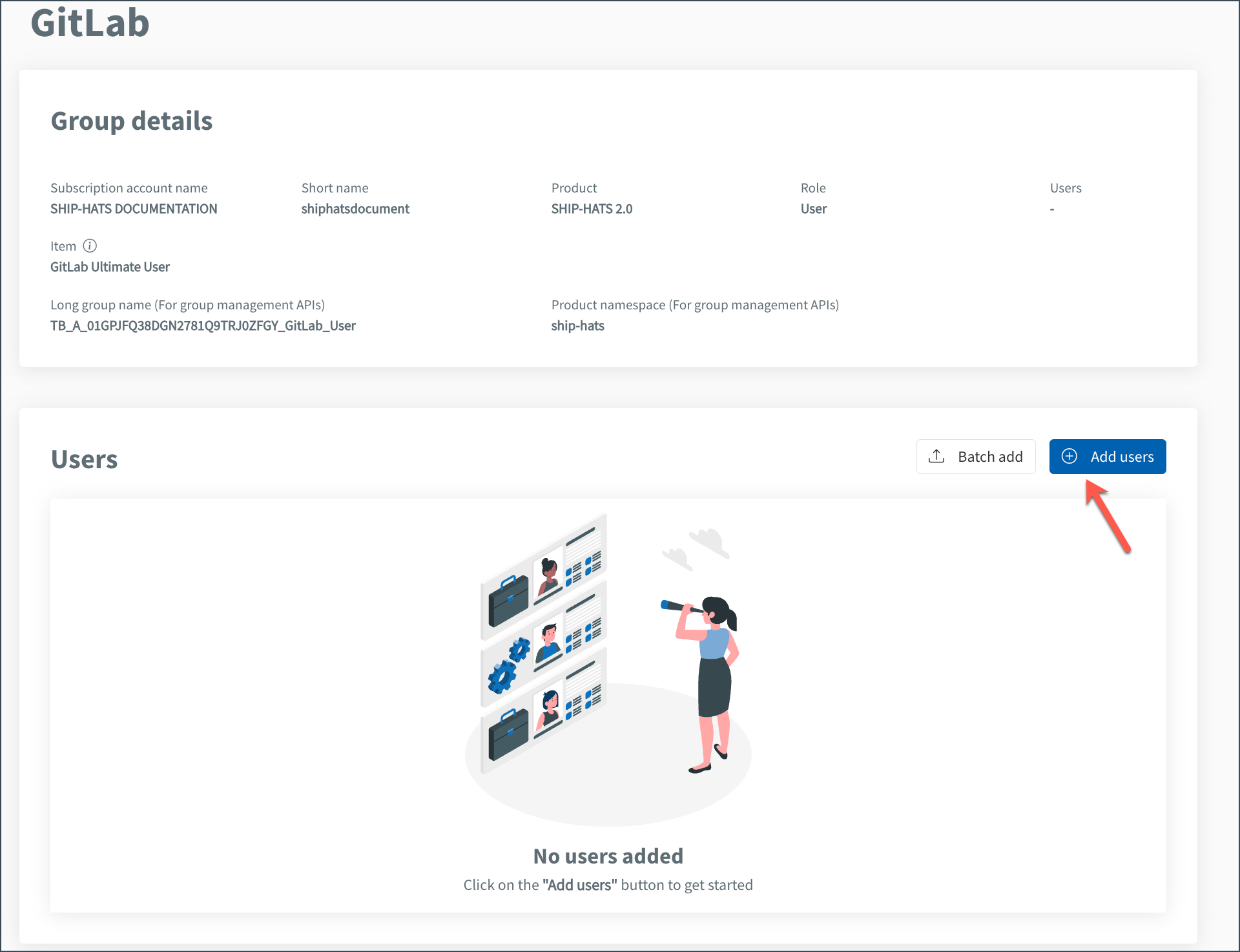The width and height of the screenshot is (1240, 952).
Task: Click the product namespace ship-hats
Action: click(x=577, y=326)
